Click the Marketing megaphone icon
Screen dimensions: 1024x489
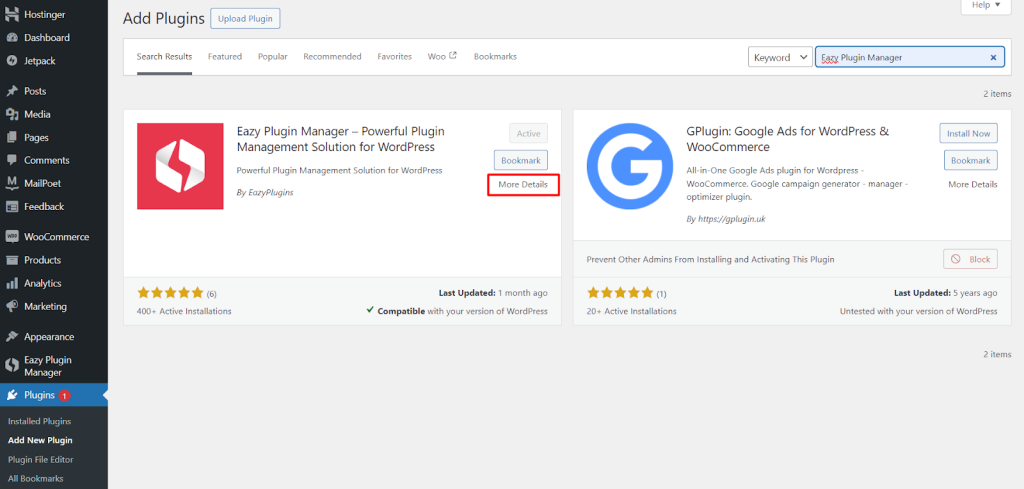12,307
